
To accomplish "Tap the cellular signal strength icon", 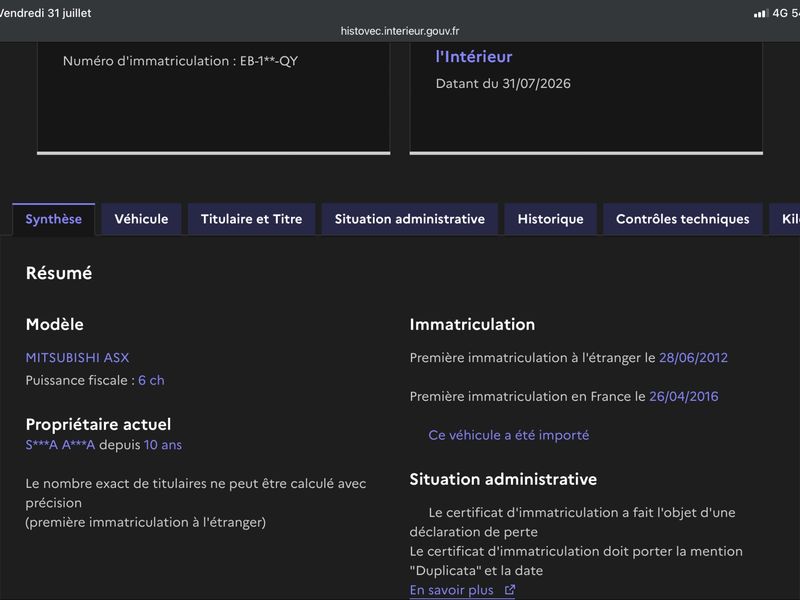I will pyautogui.click(x=761, y=13).
